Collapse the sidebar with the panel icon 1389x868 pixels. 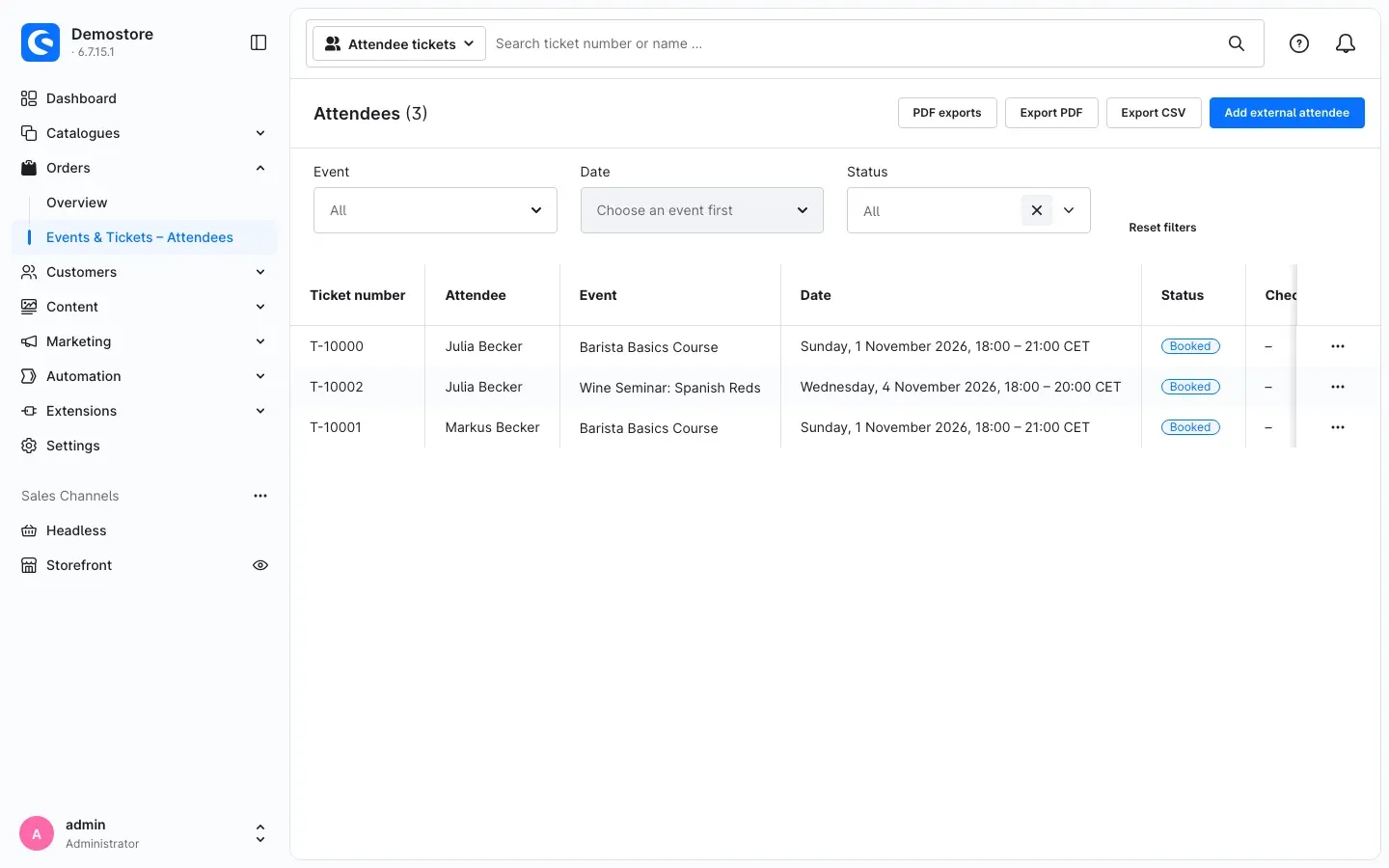tap(259, 42)
